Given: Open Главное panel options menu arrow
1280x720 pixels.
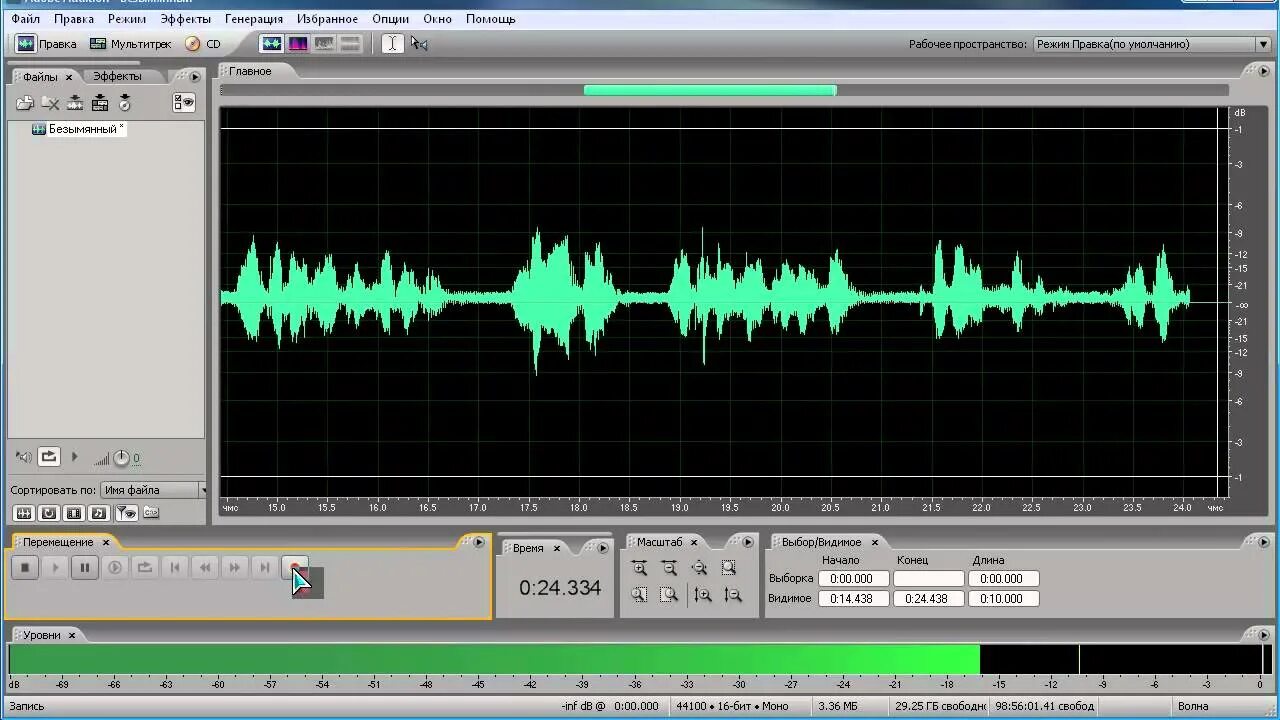Looking at the screenshot, I should tap(1263, 71).
